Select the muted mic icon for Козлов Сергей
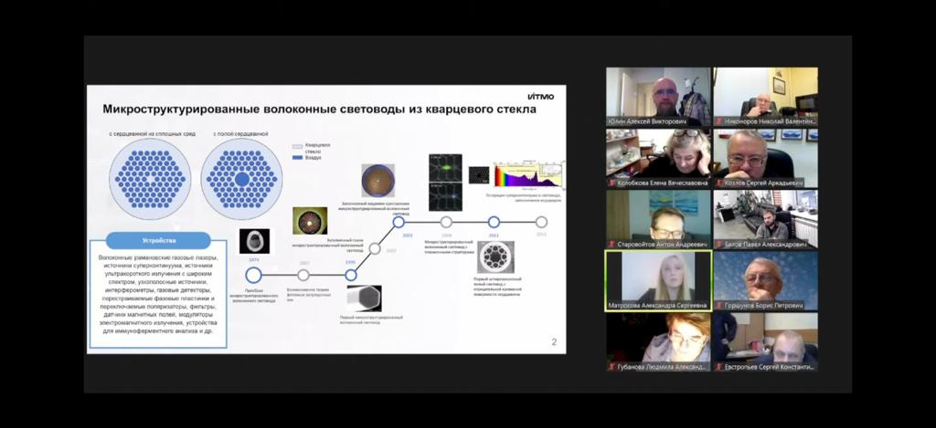 pyautogui.click(x=719, y=183)
